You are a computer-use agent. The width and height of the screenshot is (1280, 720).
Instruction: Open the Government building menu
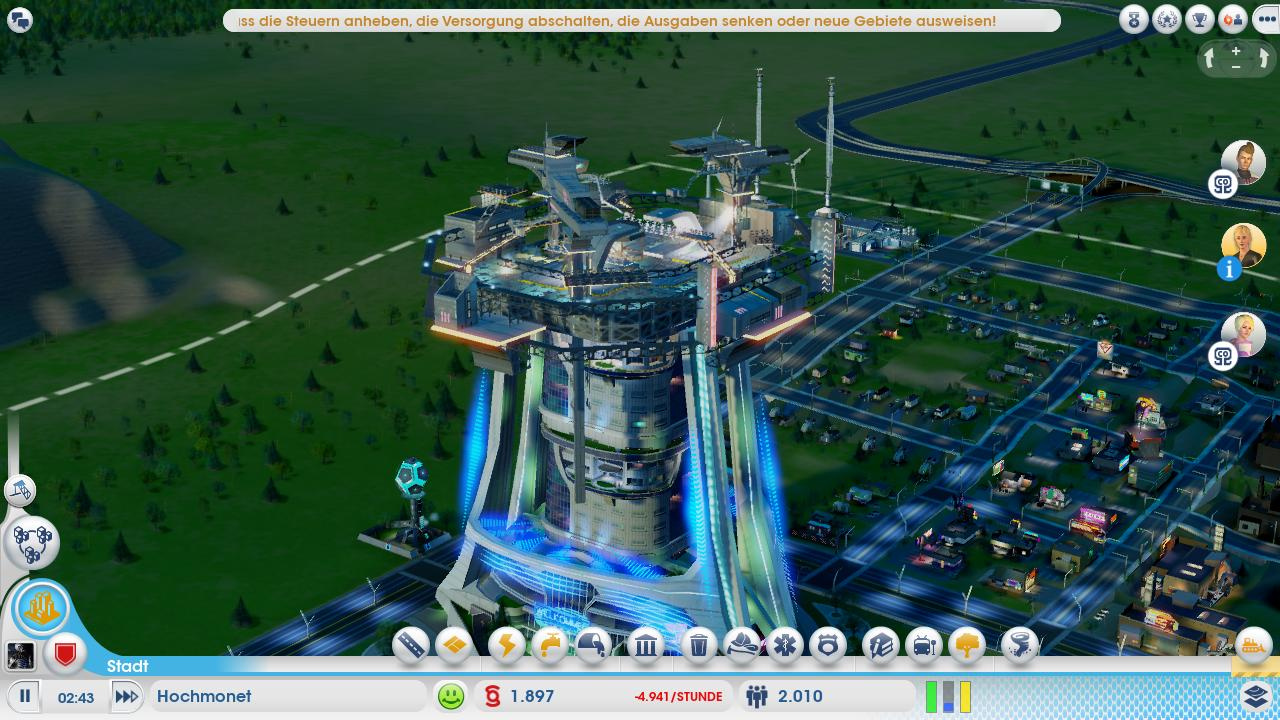point(646,645)
